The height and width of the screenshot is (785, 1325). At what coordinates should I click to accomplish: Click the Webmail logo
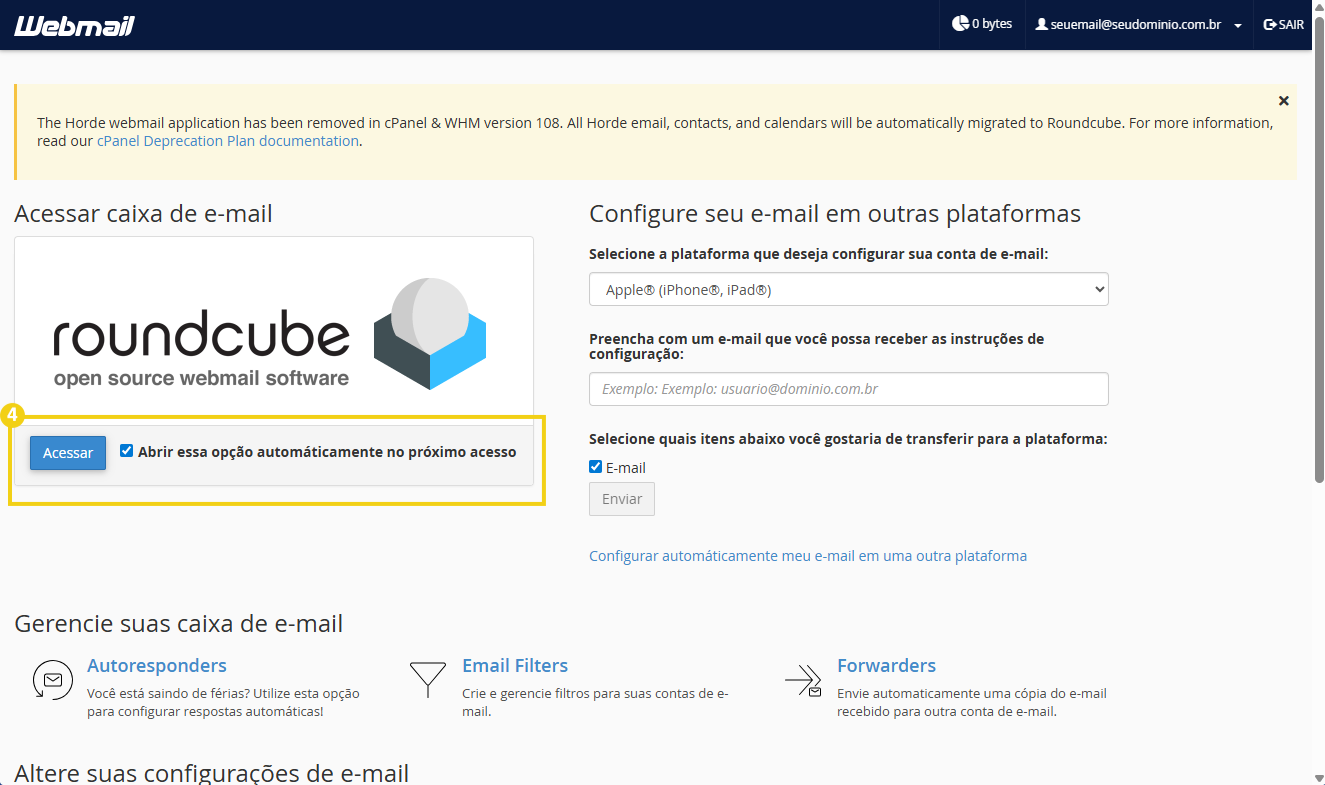coord(73,24)
